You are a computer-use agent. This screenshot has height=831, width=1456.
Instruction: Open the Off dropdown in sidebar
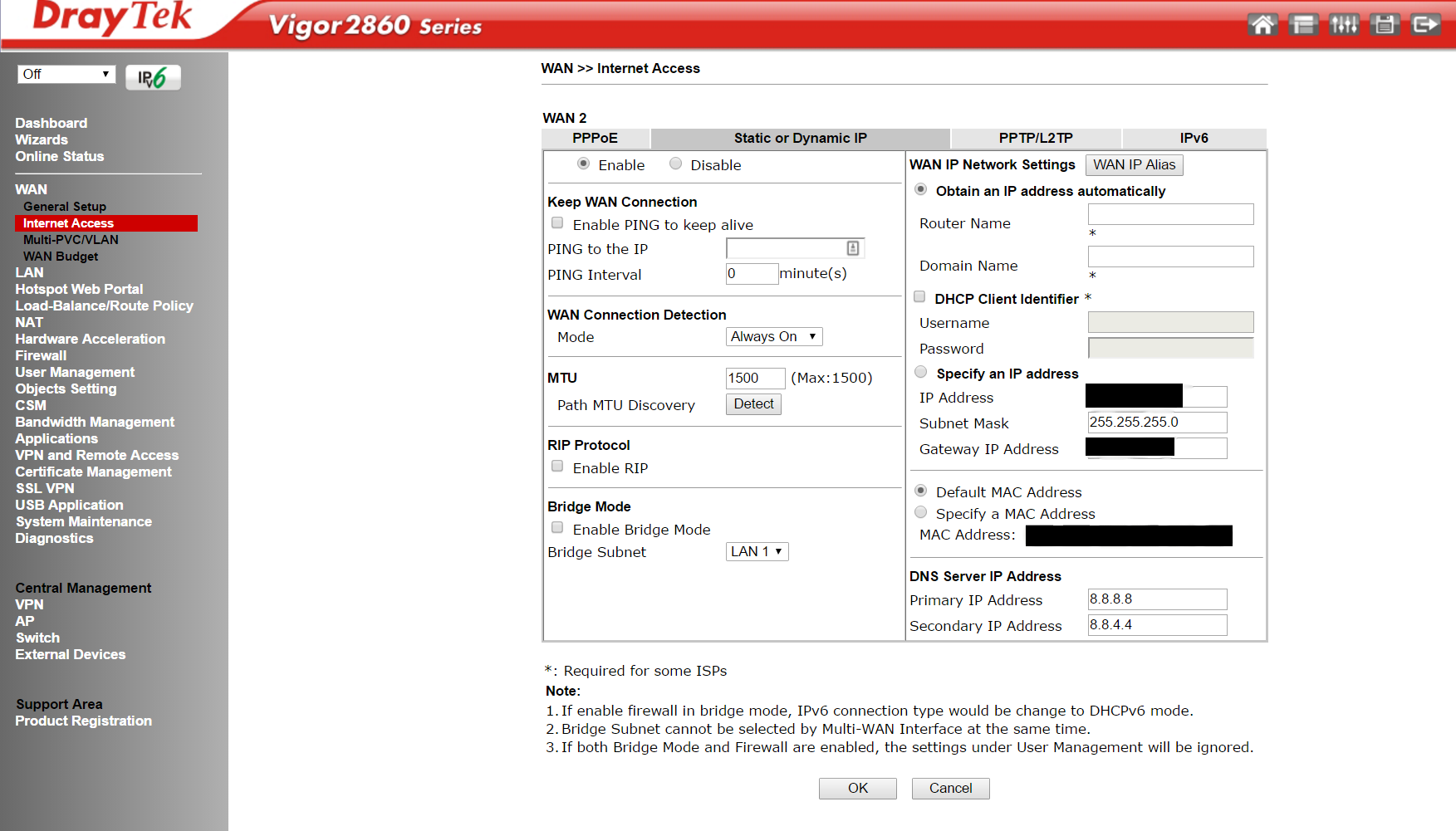[66, 74]
